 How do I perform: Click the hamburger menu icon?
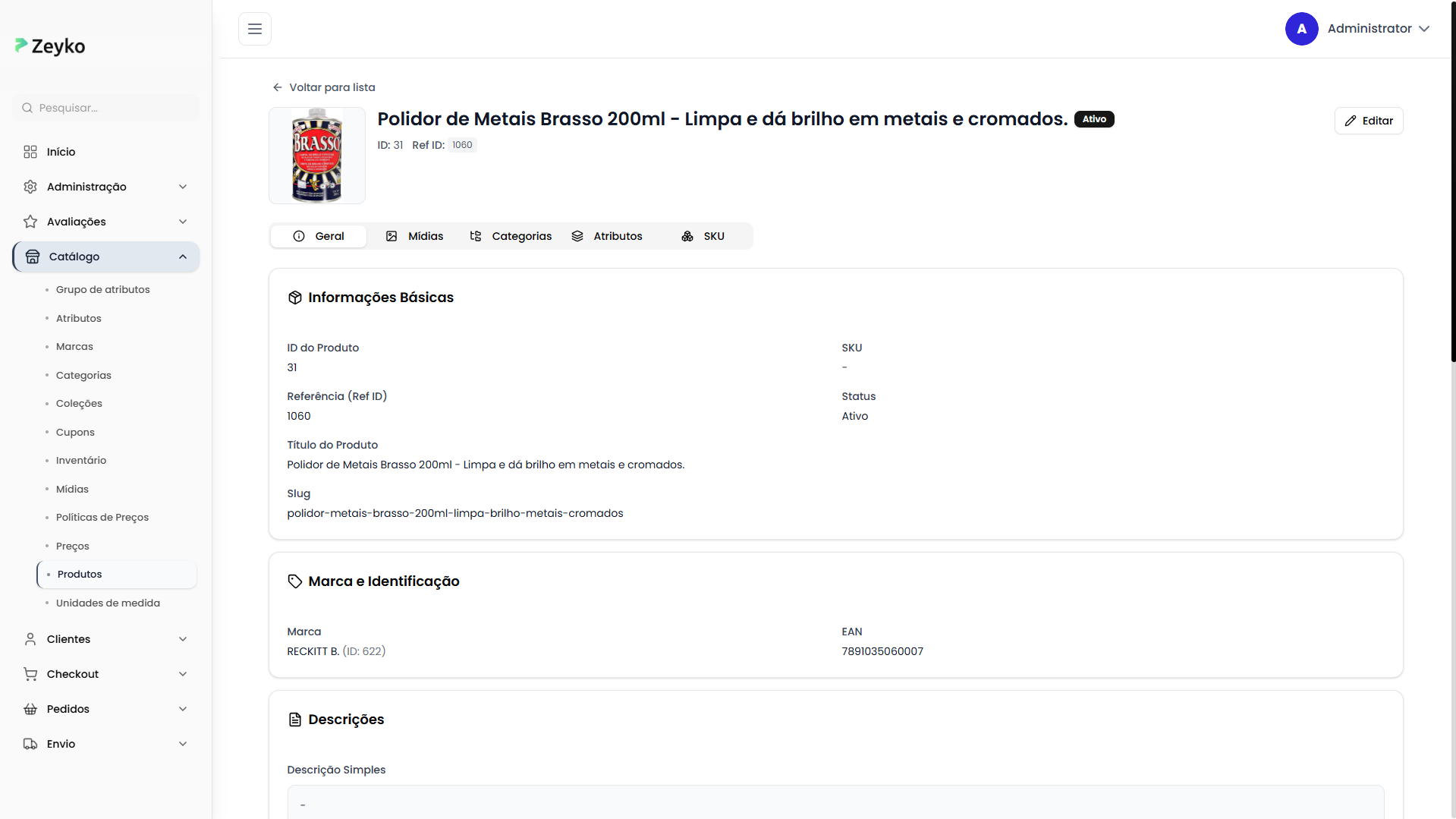tap(255, 29)
